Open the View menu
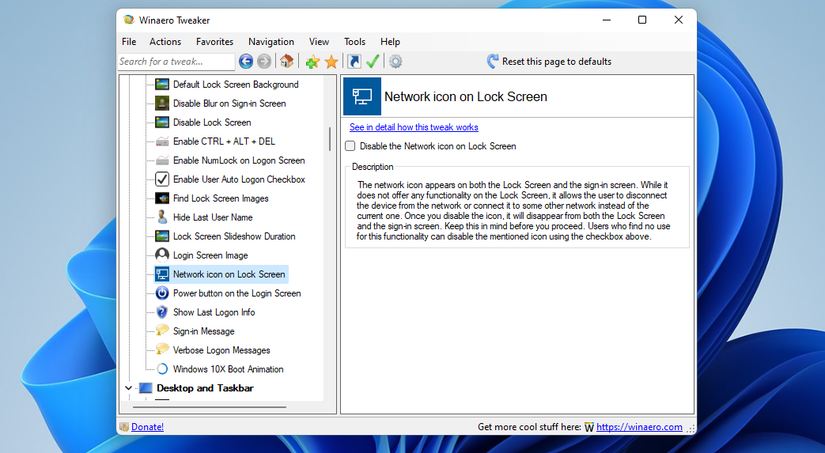The height and width of the screenshot is (453, 825). [x=319, y=42]
